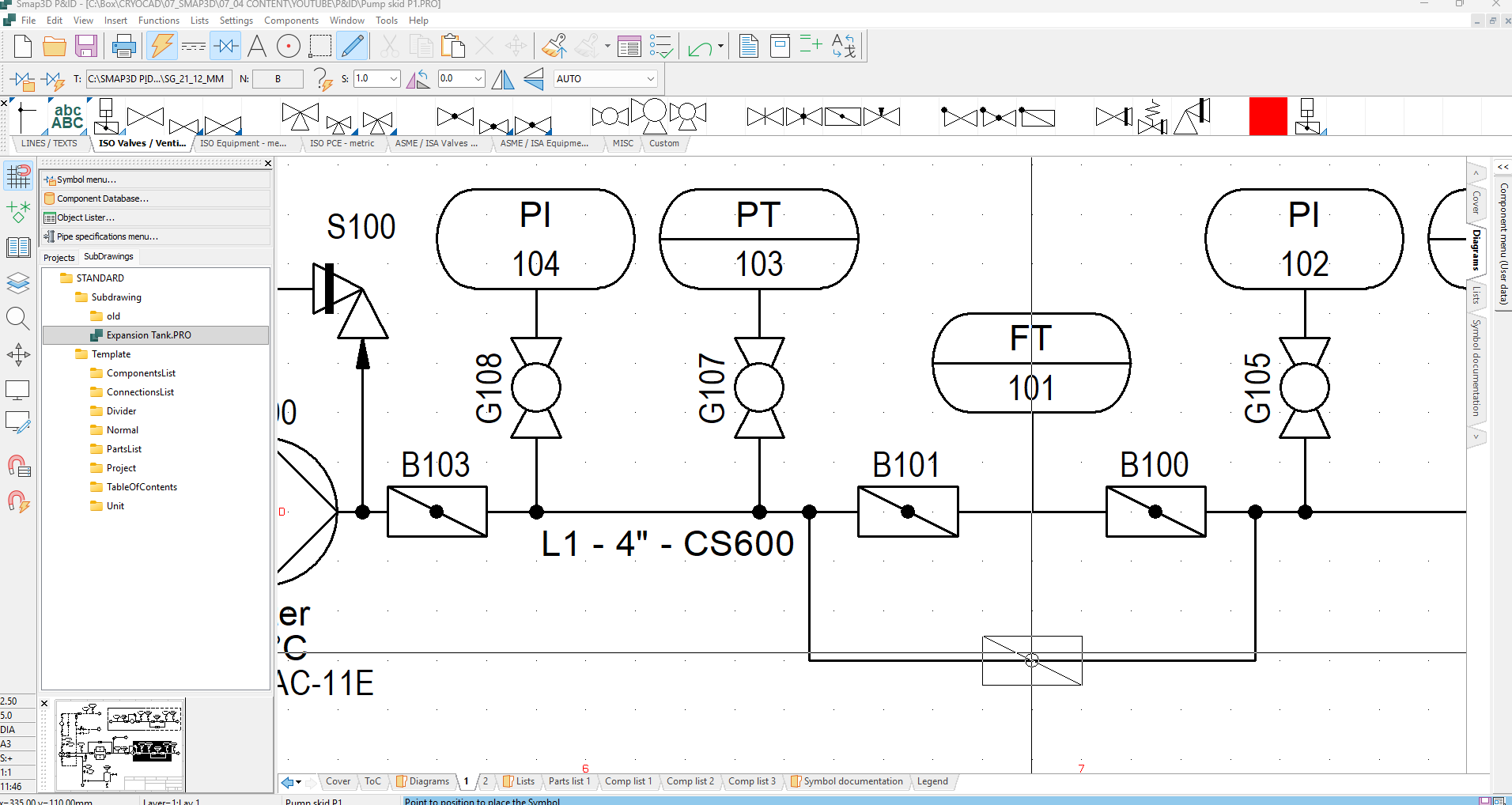Save the project with floppy disk icon

[x=85, y=46]
